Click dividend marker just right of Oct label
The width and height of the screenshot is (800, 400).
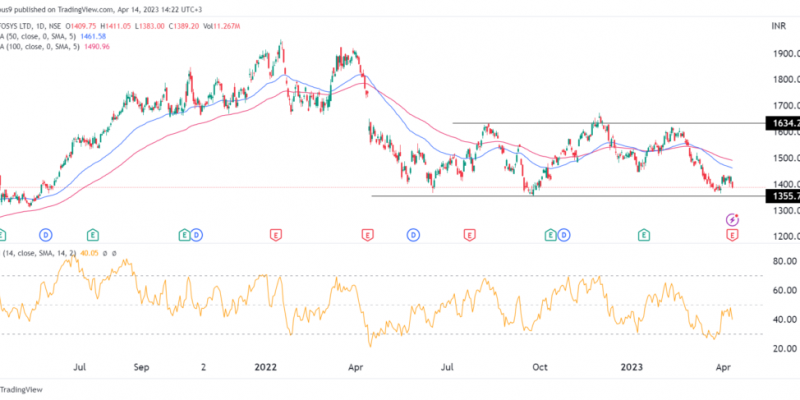click(563, 235)
